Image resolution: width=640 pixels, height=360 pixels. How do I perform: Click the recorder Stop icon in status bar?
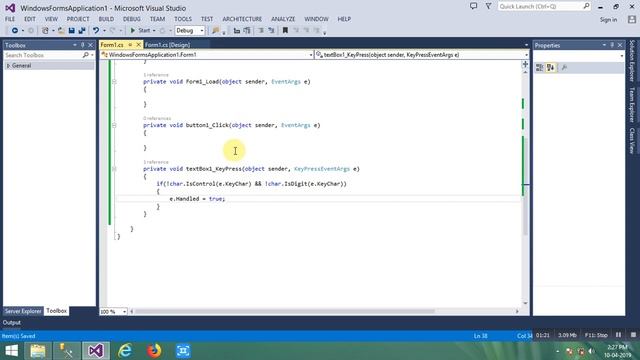coord(633,335)
